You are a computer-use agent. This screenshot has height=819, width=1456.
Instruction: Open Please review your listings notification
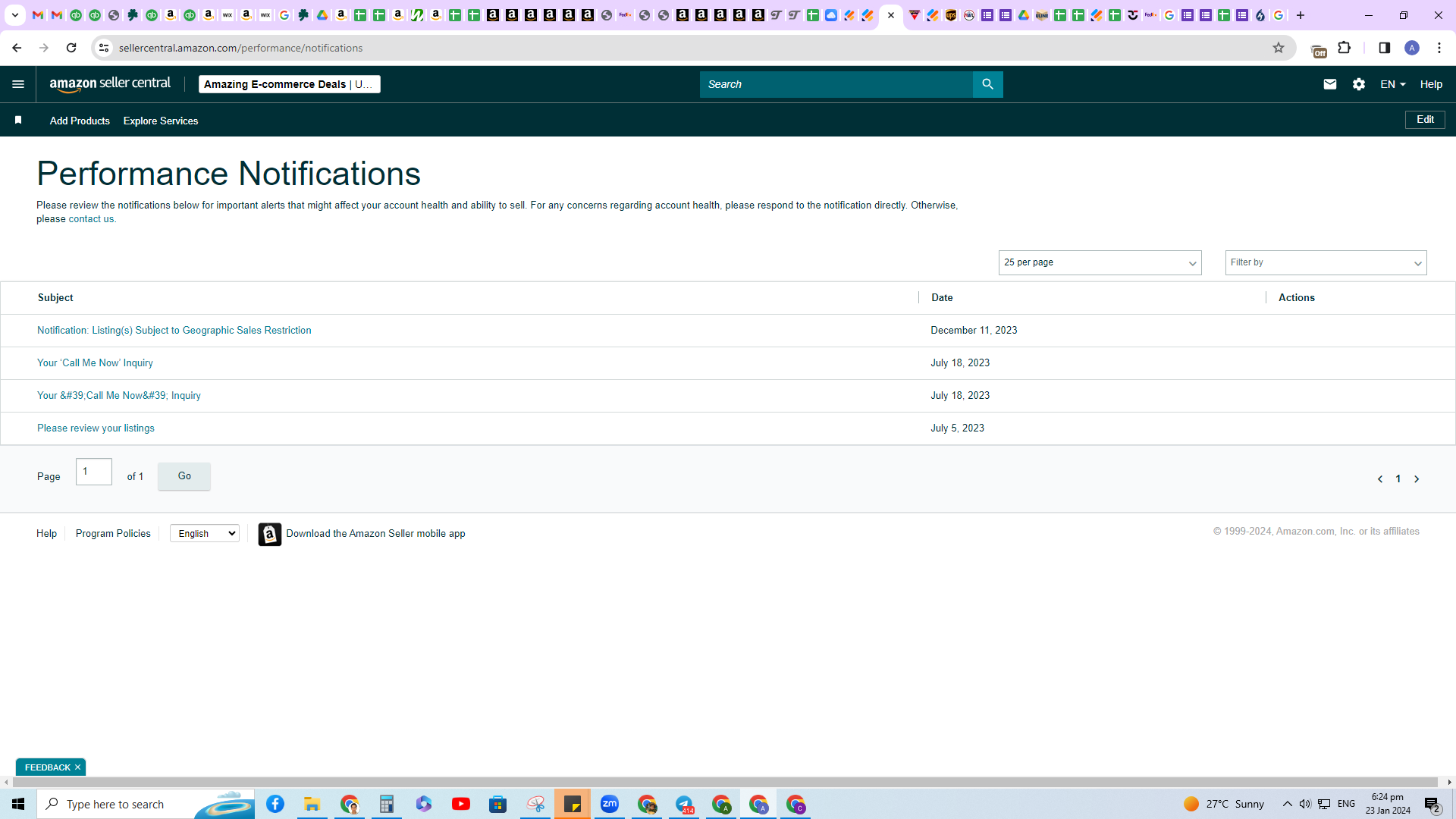[x=96, y=428]
